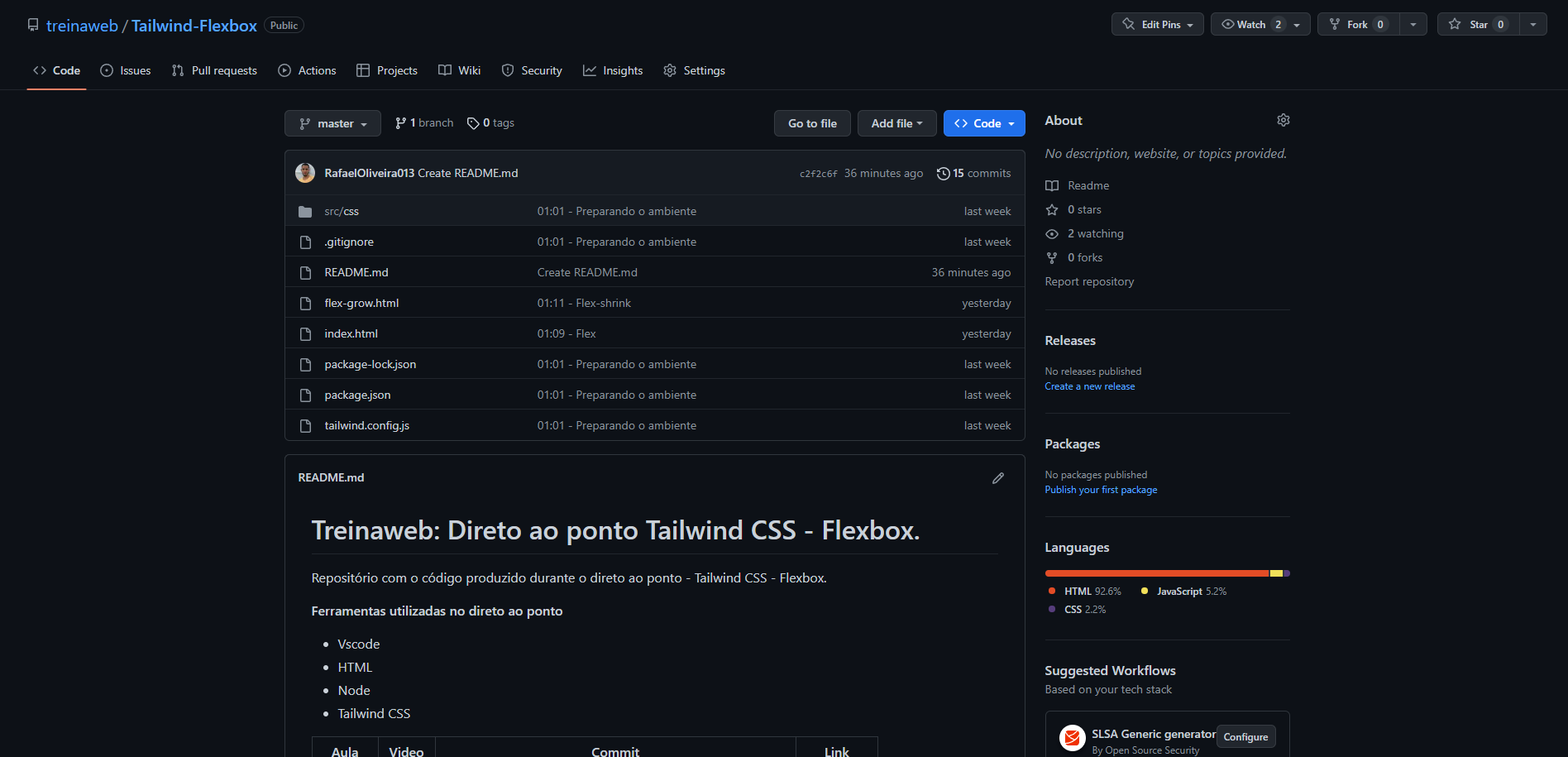1568x757 pixels.
Task: Click RafaelOliveira013's avatar image
Action: coord(305,173)
